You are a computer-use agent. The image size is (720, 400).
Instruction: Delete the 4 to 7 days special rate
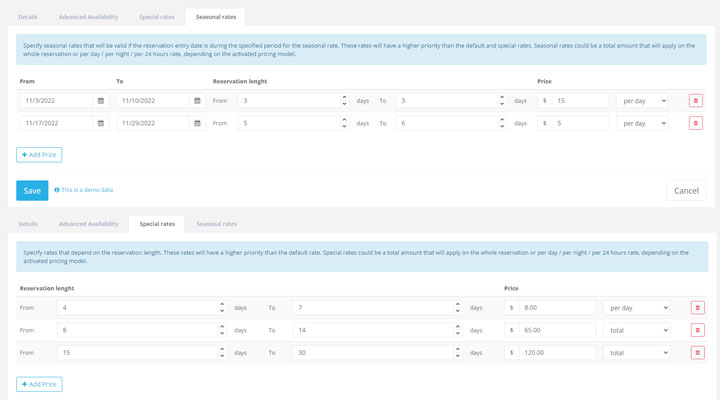coord(697,308)
